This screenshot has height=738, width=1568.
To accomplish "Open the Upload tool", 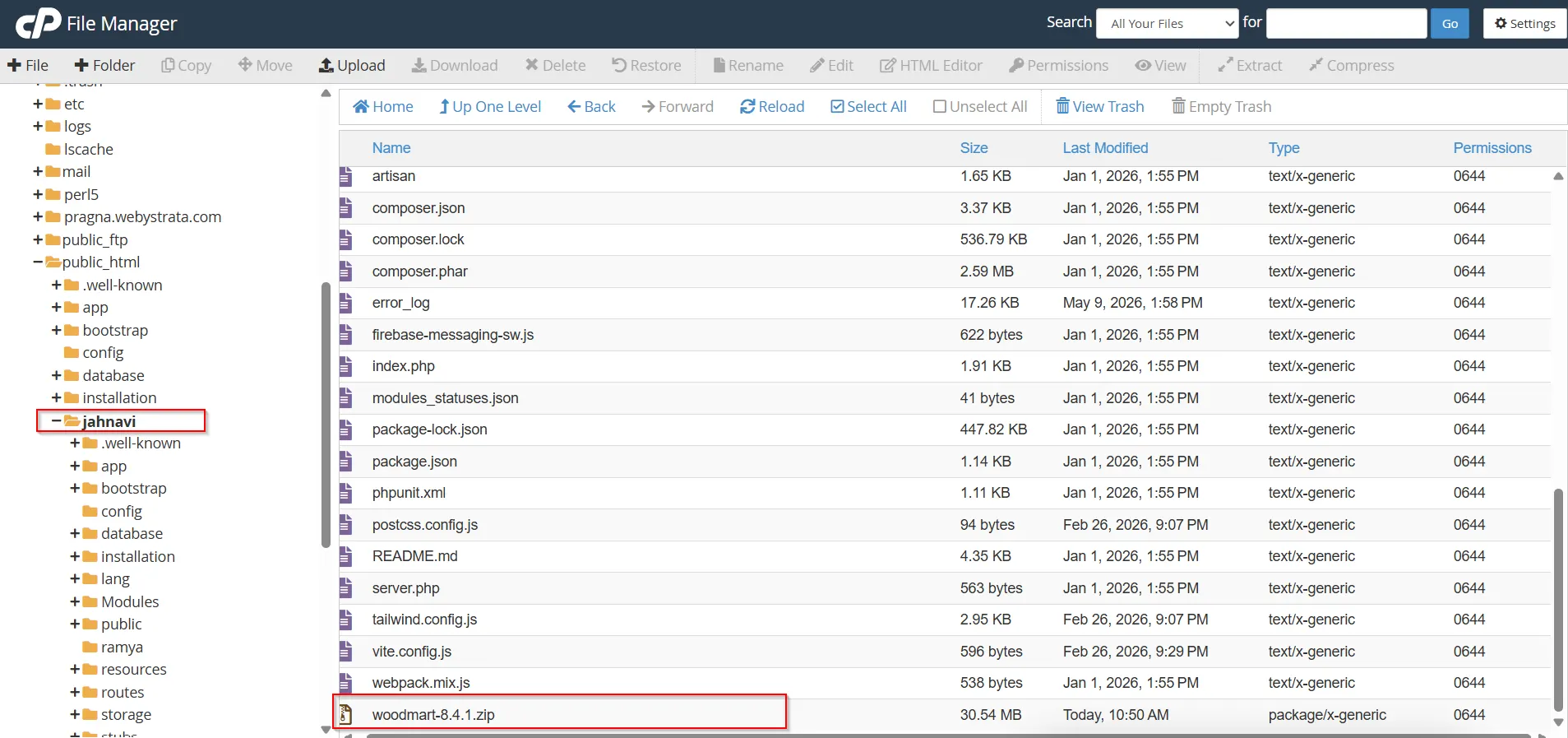I will pyautogui.click(x=352, y=65).
